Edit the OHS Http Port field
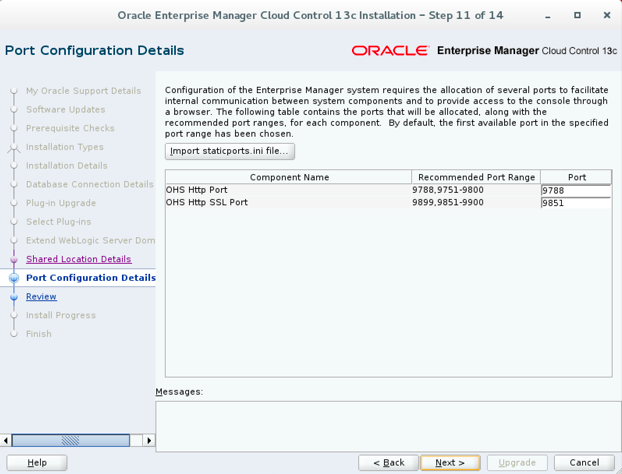 point(576,190)
